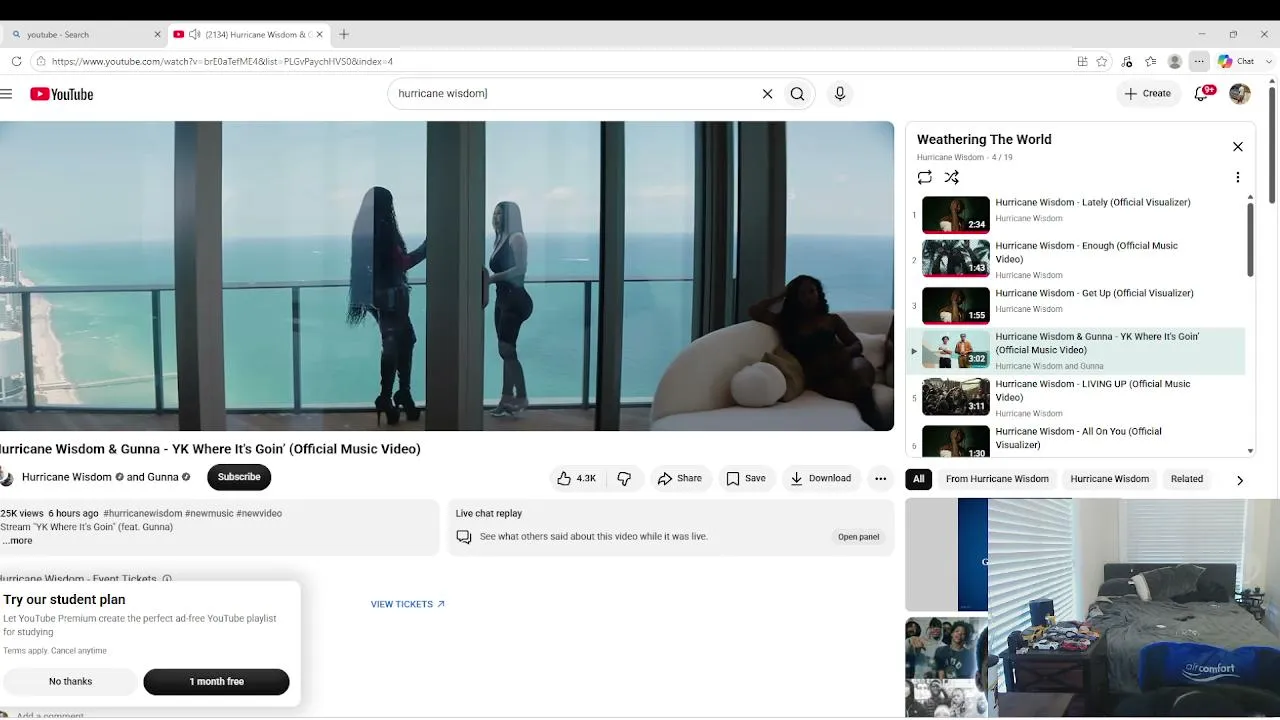Select All On You (Official Visualizer) title

coord(1078,438)
